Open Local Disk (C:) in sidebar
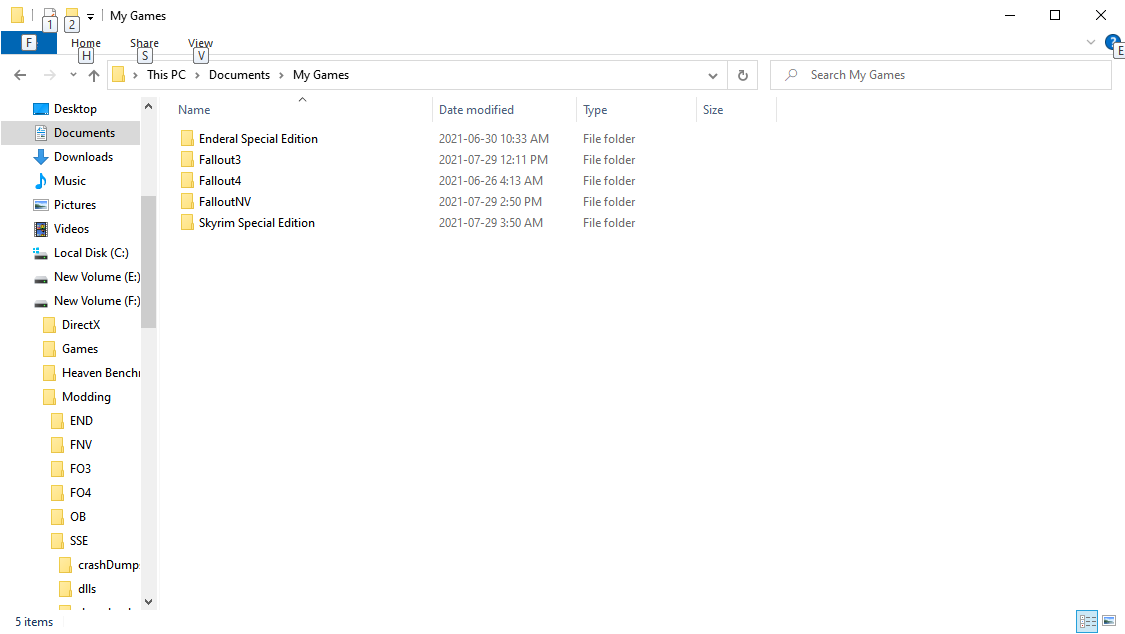Image resolution: width=1125 pixels, height=634 pixels. pos(91,252)
